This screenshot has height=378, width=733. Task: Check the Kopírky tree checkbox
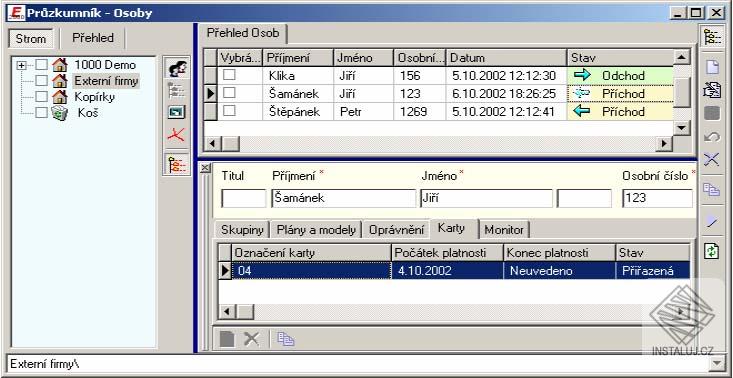coord(42,97)
